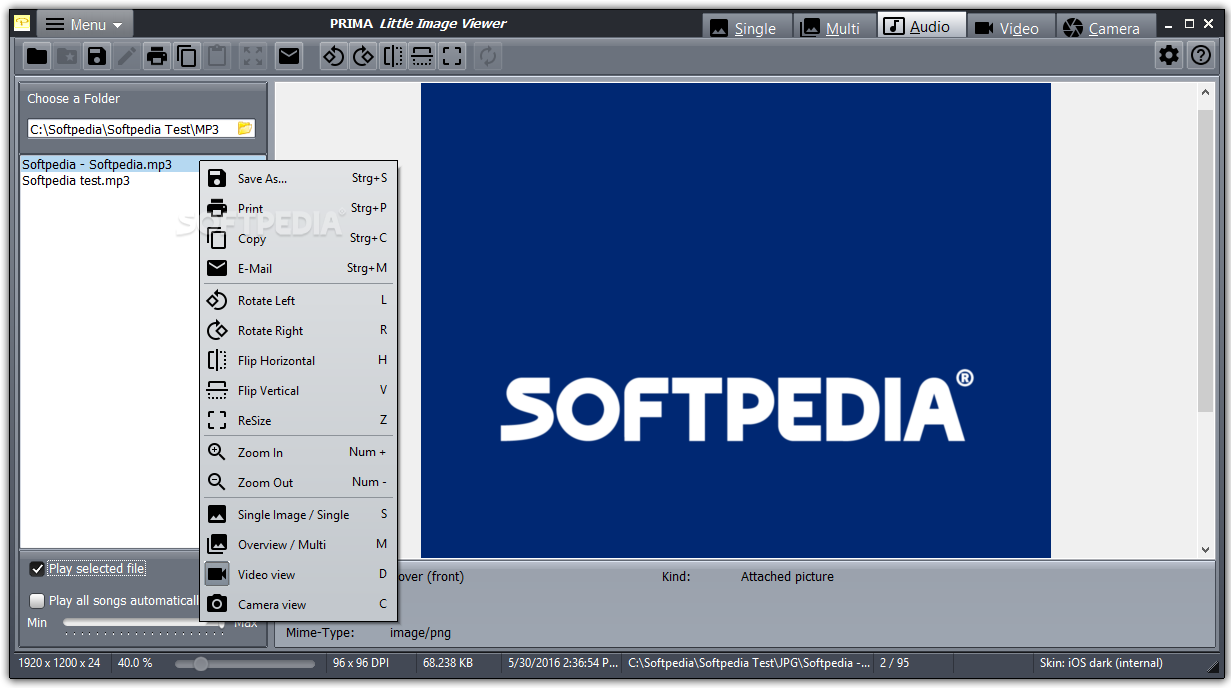Adjust the zoom slider in status bar

(246, 663)
